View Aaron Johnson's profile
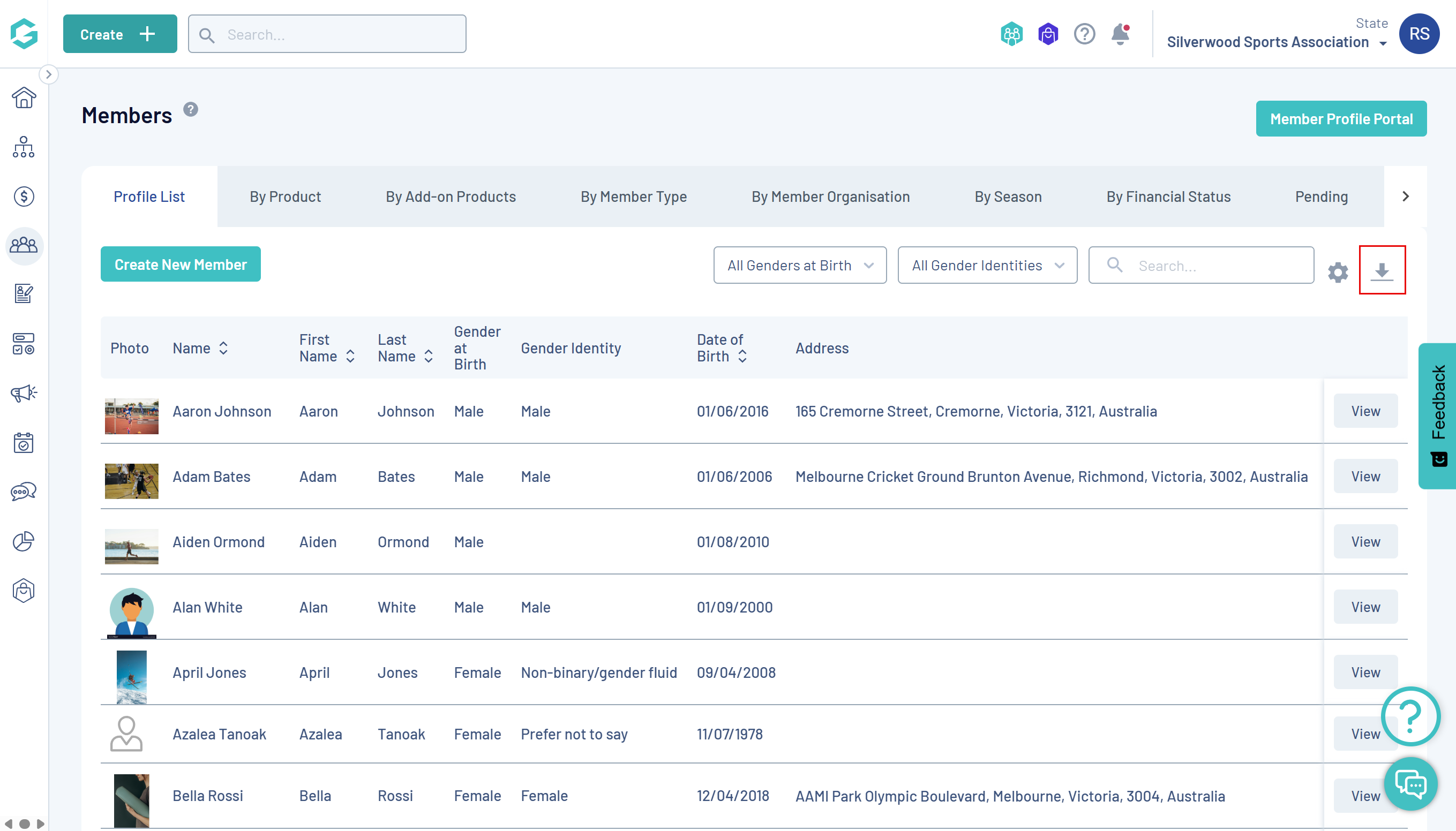1456x831 pixels. pos(1364,411)
